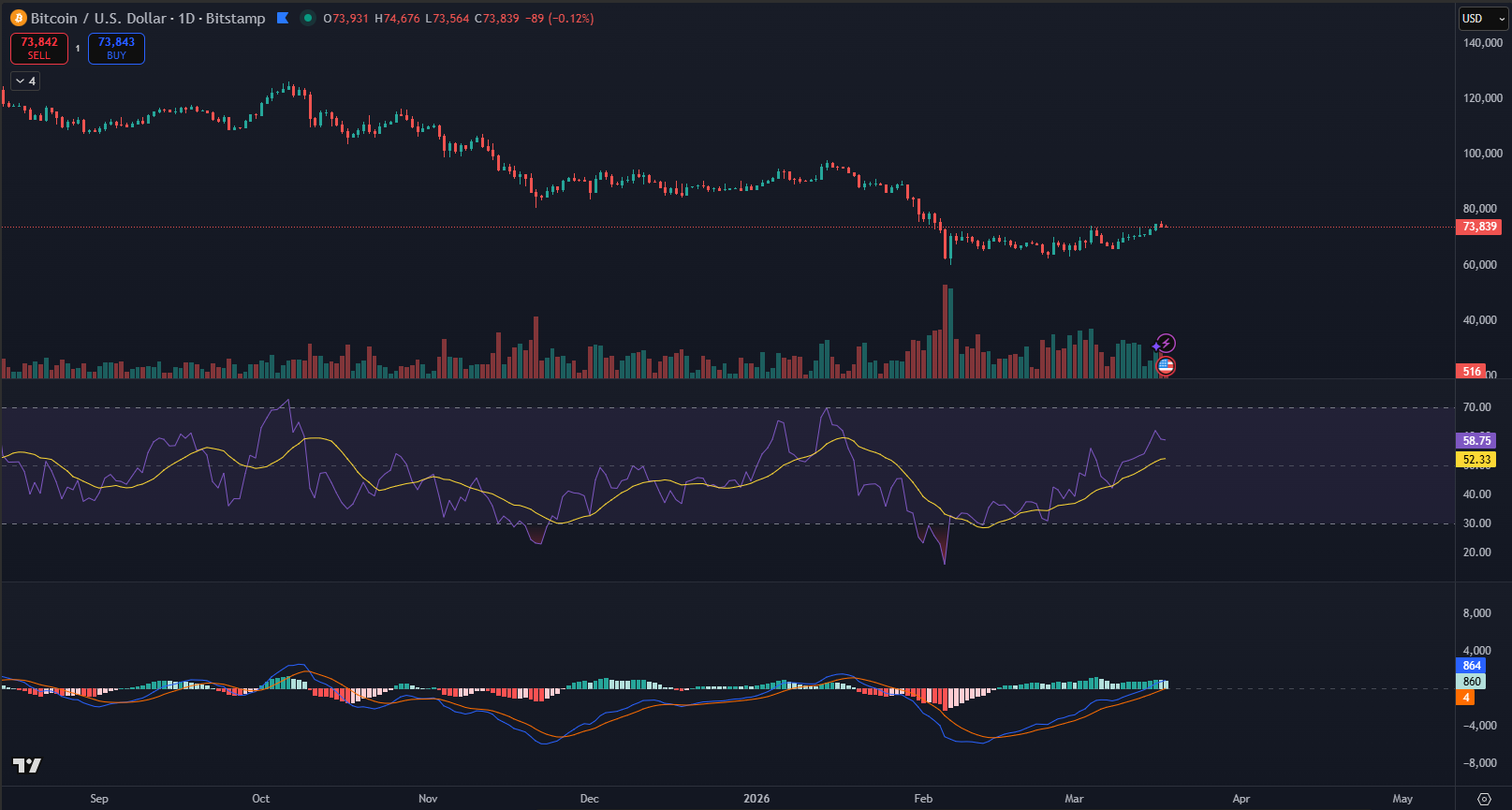Viewport: 1512px width, 810px height.
Task: Click the 2026 marker on time axis
Action: (756, 799)
